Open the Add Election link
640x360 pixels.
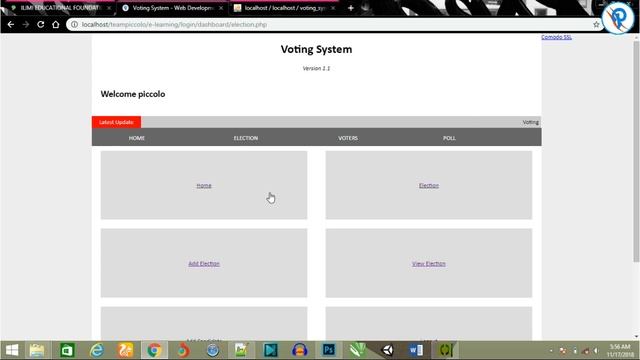pyautogui.click(x=204, y=264)
